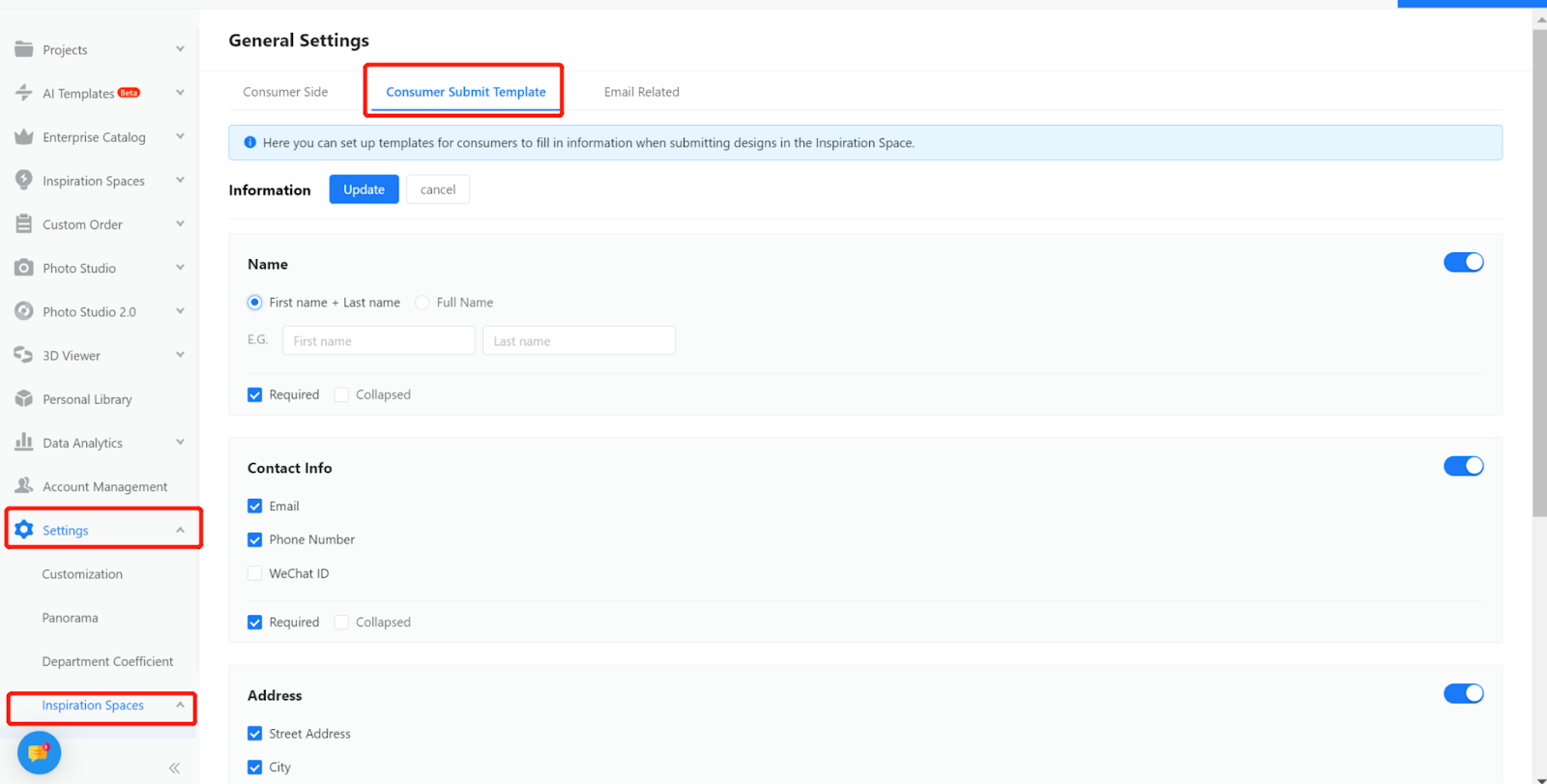Expand the AI Templates menu chevron
1547x784 pixels.
(180, 93)
